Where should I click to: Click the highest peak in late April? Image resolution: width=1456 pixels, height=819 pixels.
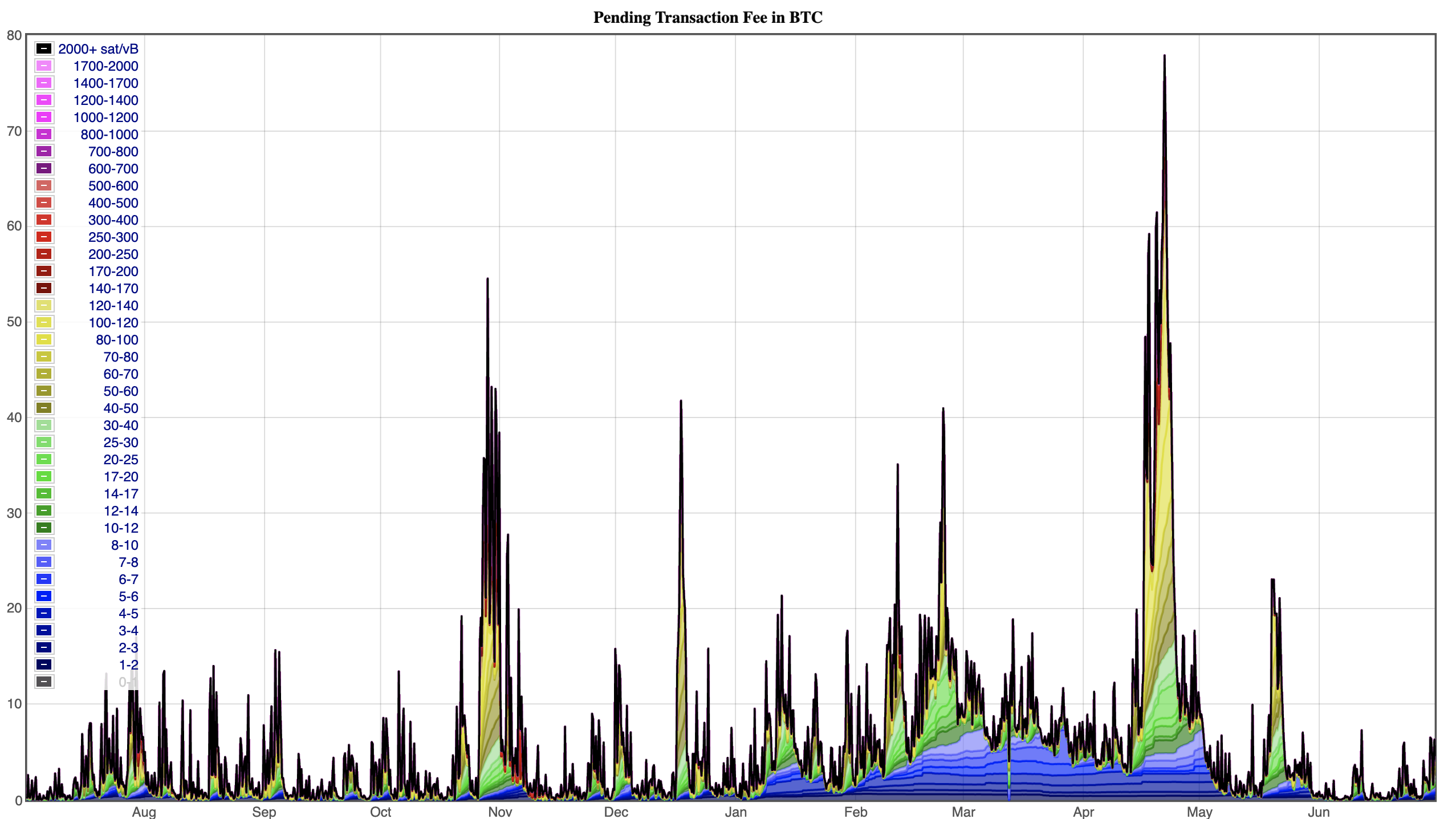(1164, 56)
